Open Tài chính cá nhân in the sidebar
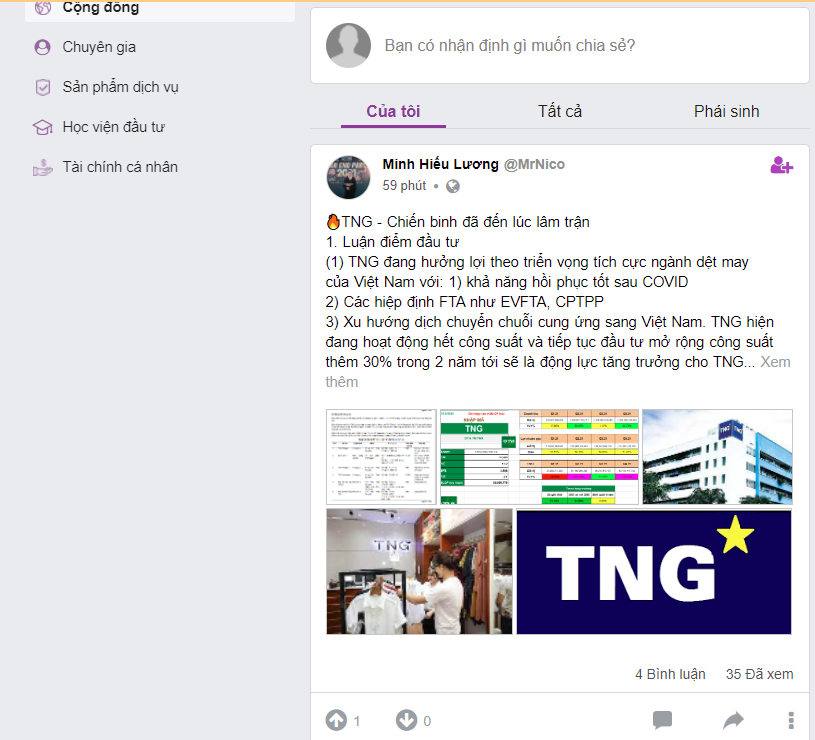815x740 pixels. (120, 167)
